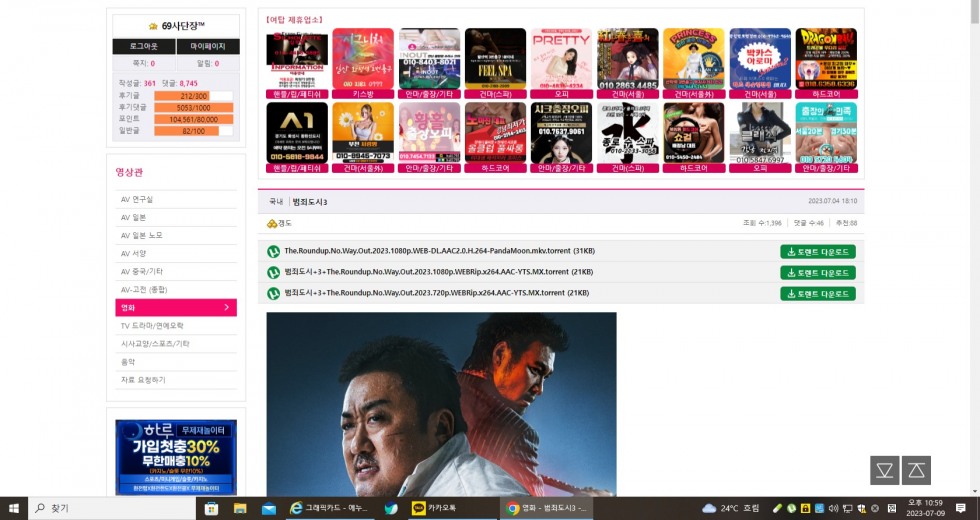Click the 범죄도시3 movie poster image
The height and width of the screenshot is (520, 980).
(441, 404)
